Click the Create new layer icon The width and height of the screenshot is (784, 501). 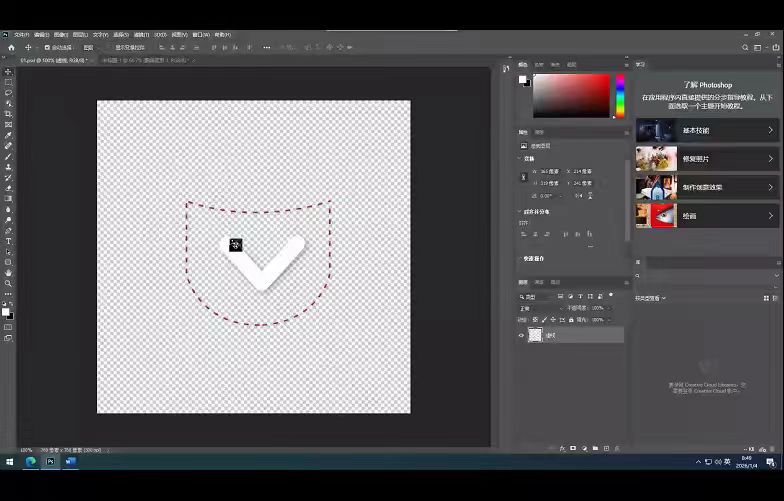click(x=607, y=448)
